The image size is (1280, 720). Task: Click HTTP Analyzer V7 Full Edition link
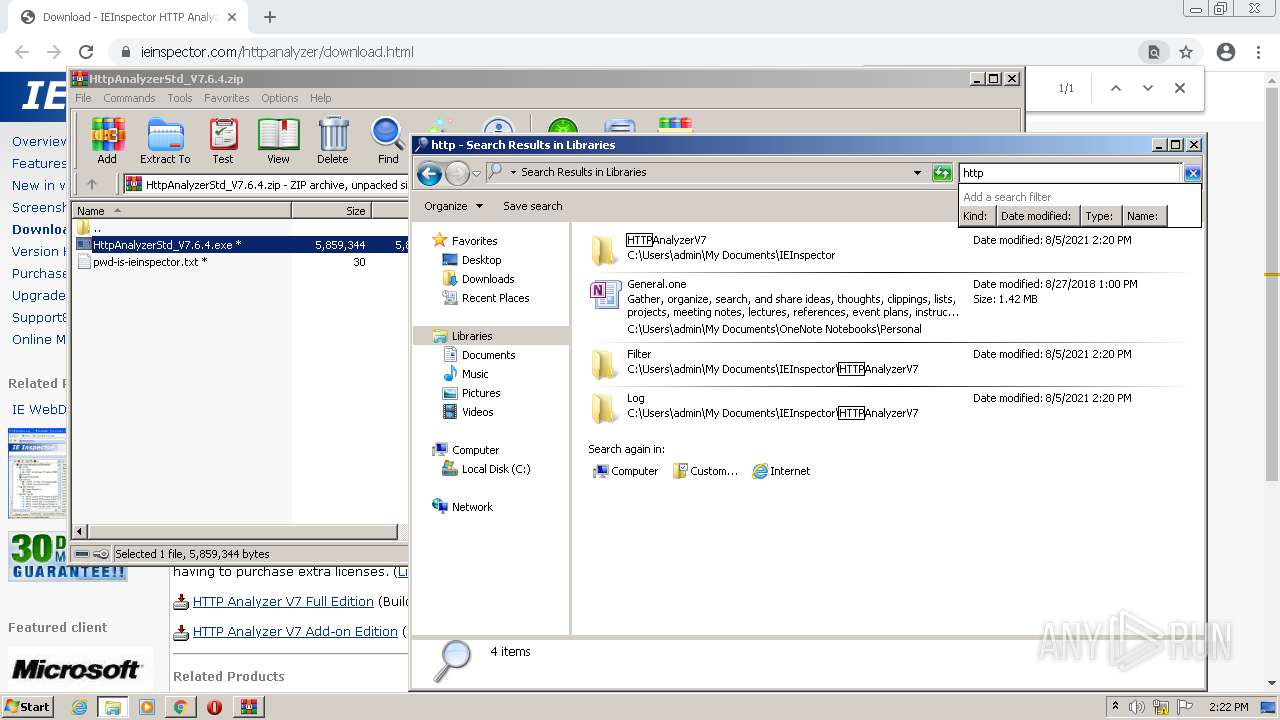(283, 602)
